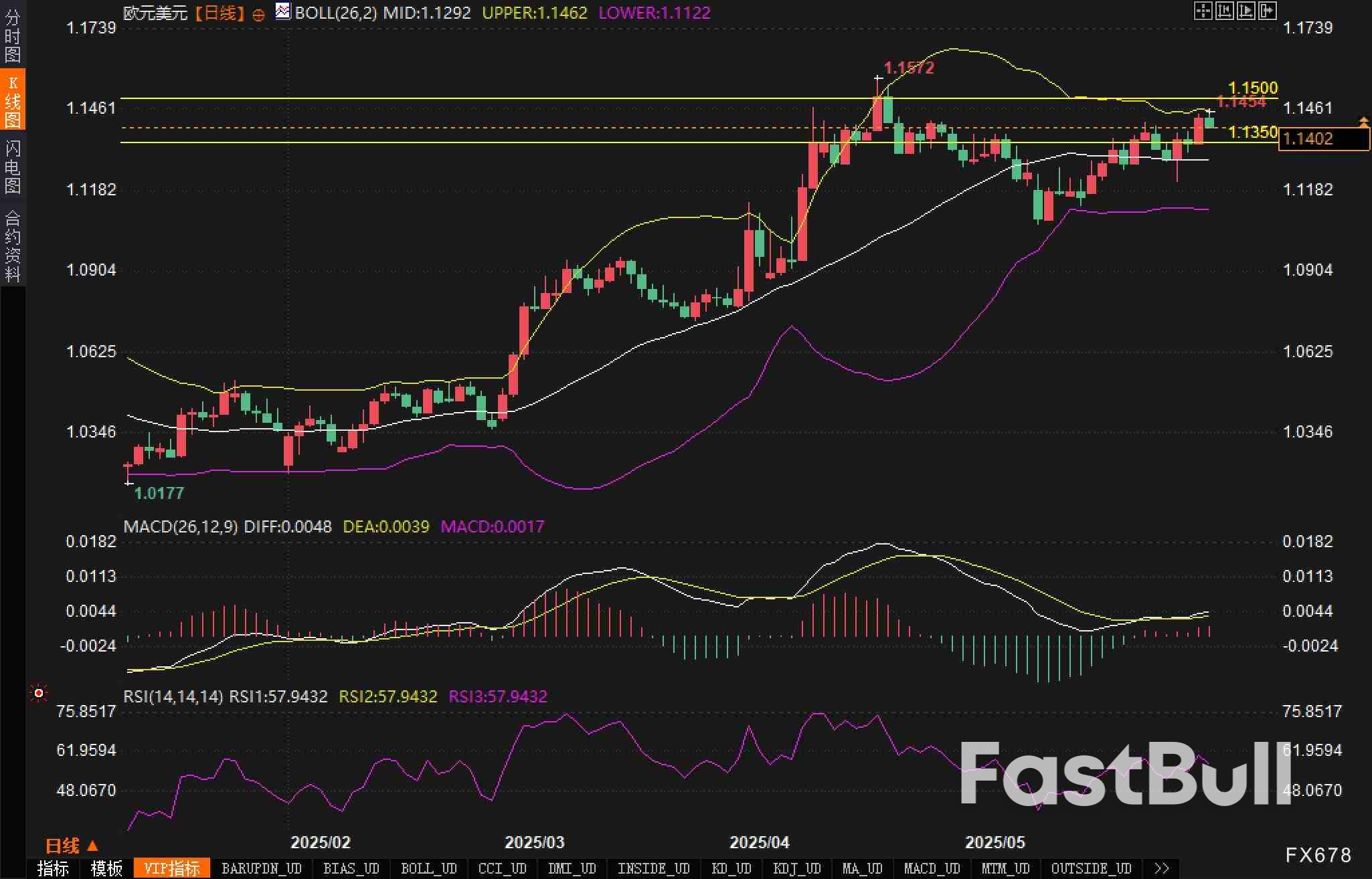Click the red alert icon by RSI

[39, 693]
